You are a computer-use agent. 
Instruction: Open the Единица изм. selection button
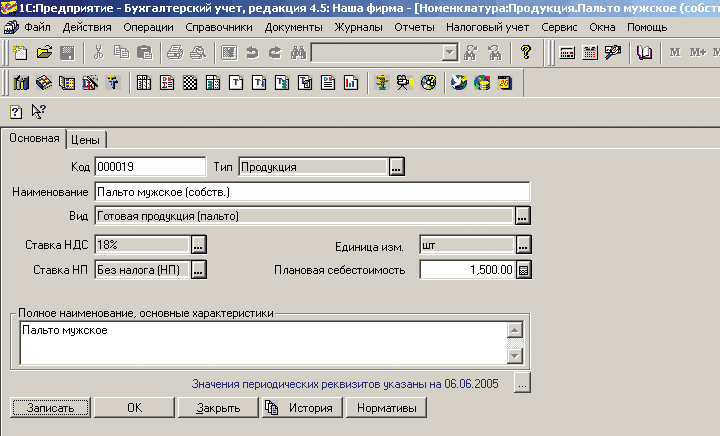pyautogui.click(x=522, y=244)
